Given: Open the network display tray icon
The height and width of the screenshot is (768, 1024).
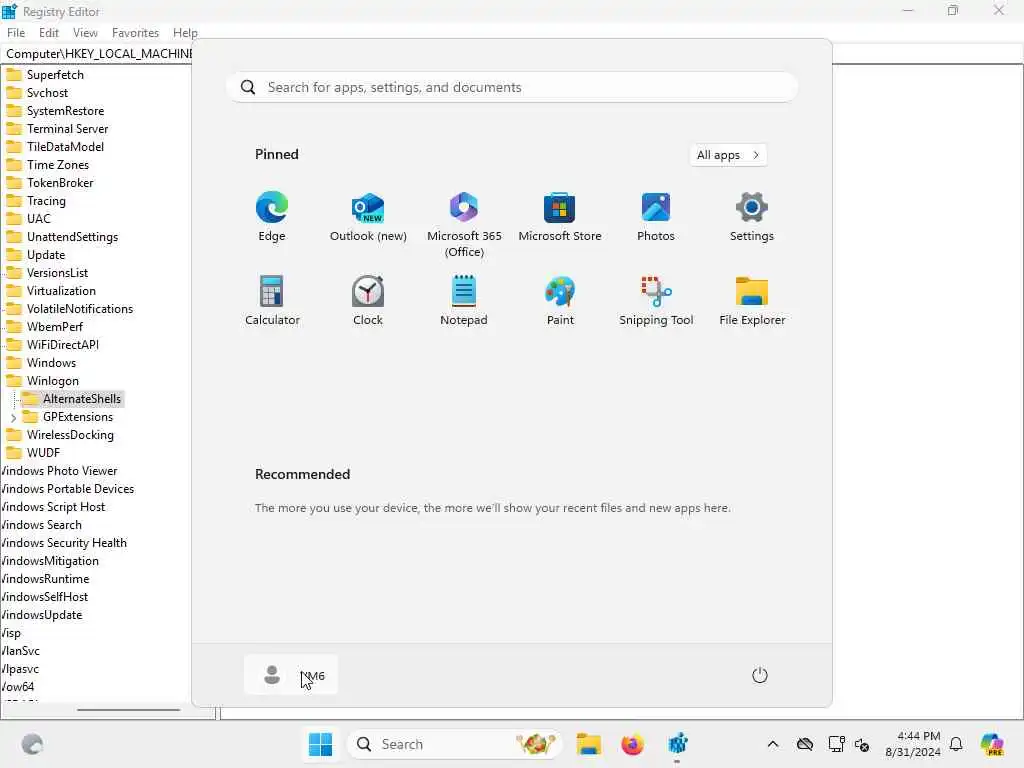Looking at the screenshot, I should (x=836, y=744).
